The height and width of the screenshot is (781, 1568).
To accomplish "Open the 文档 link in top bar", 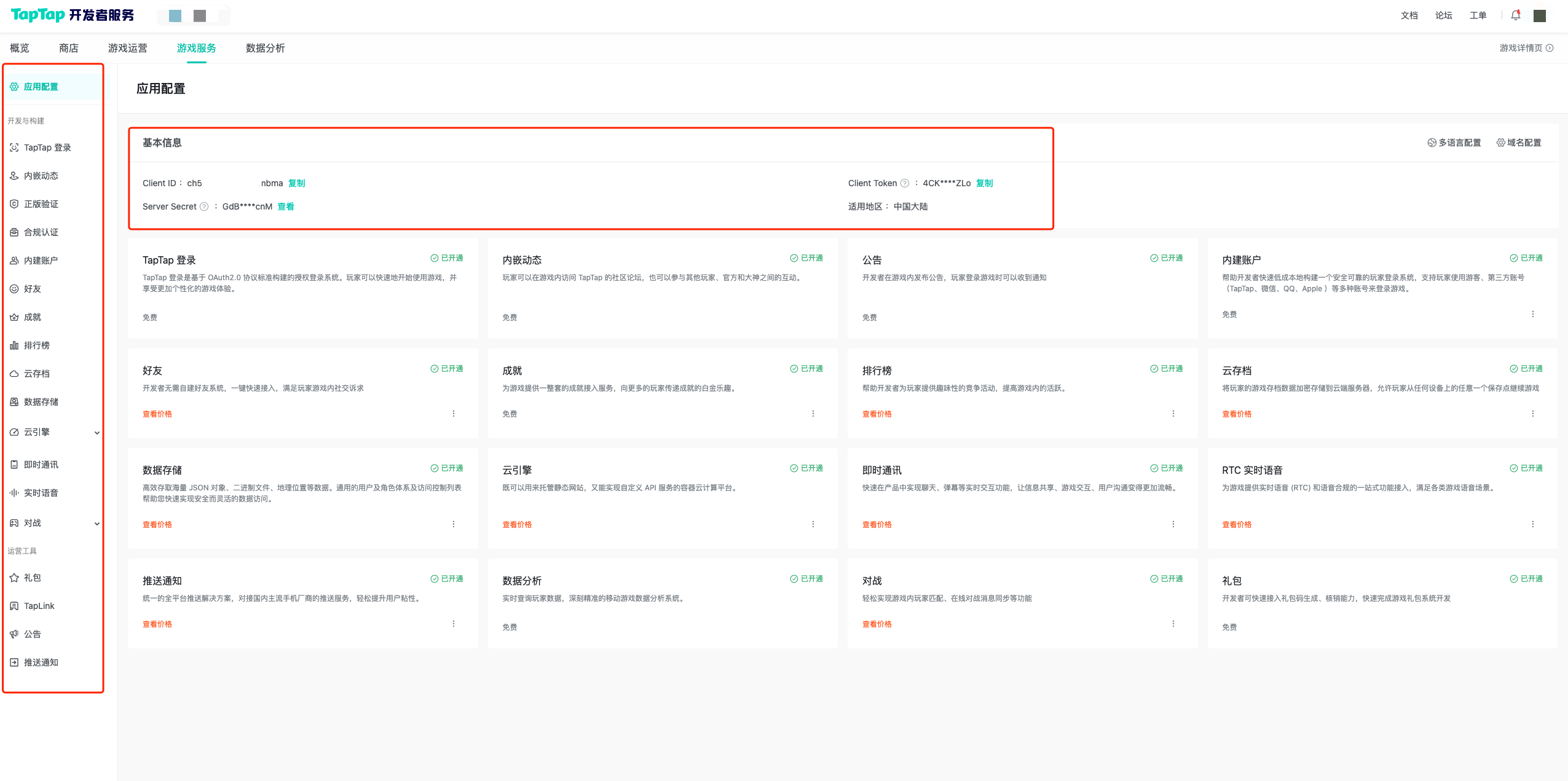I will (1409, 15).
